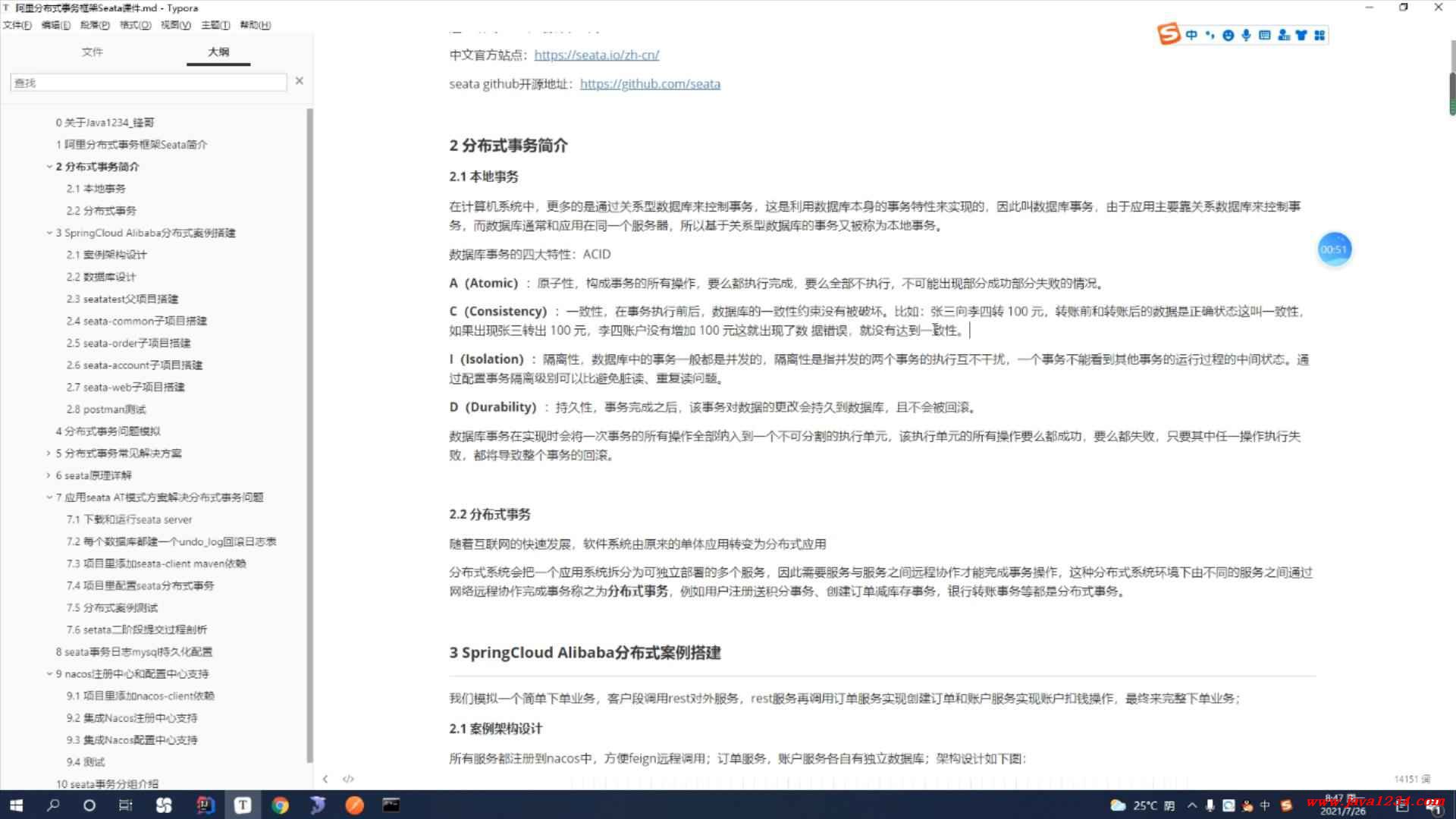Open the 主题(T) menu

pos(215,25)
